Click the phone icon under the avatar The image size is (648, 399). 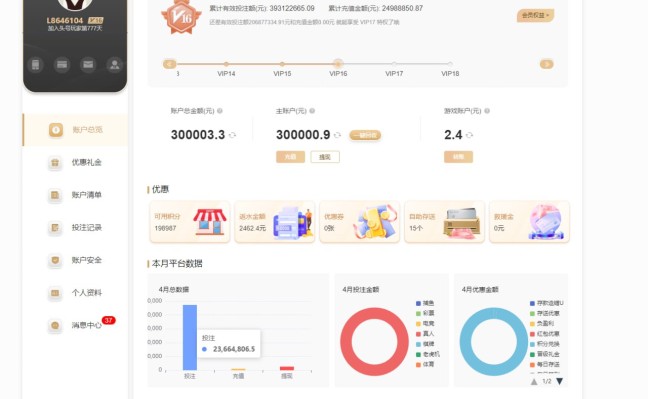tap(36, 65)
